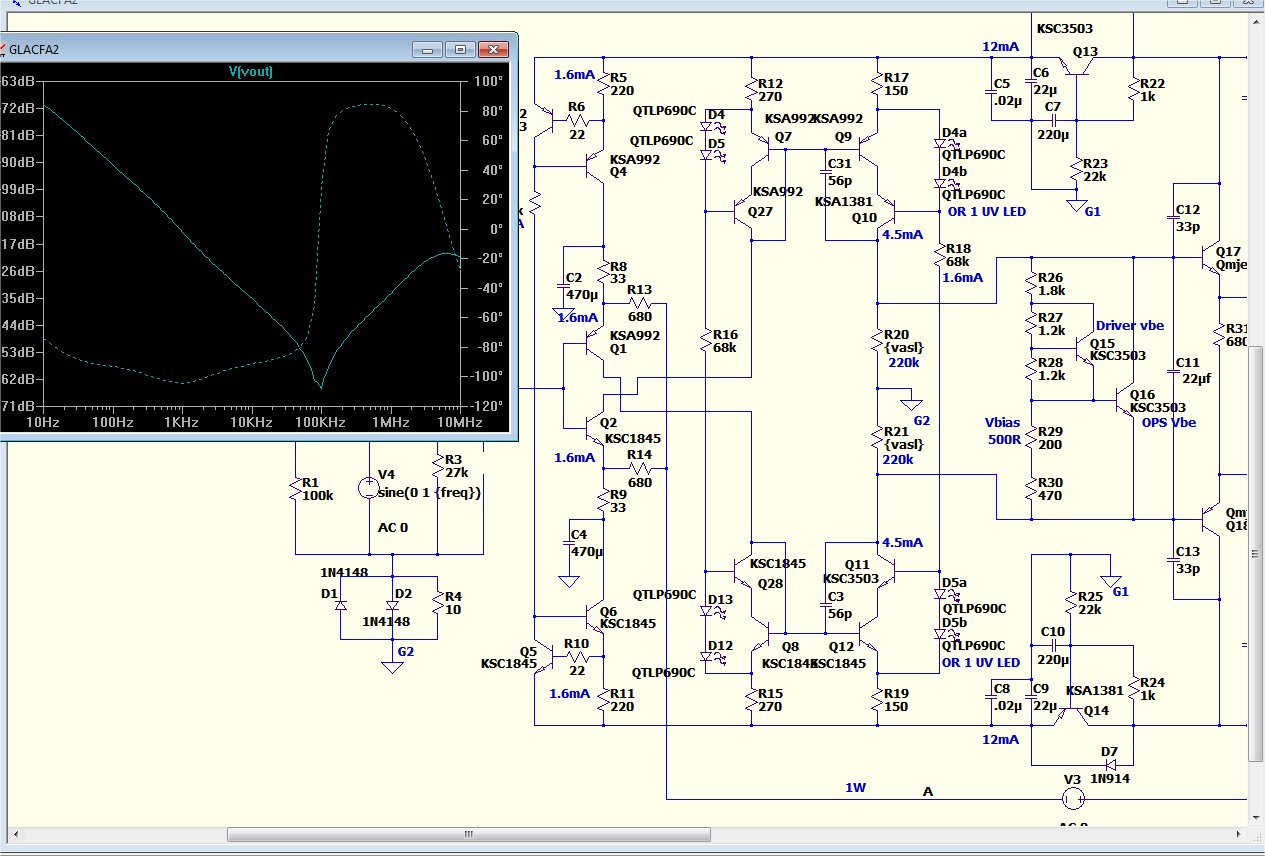Select resistor R23 22k label
This screenshot has height=857, width=1265.
pyautogui.click(x=1094, y=171)
